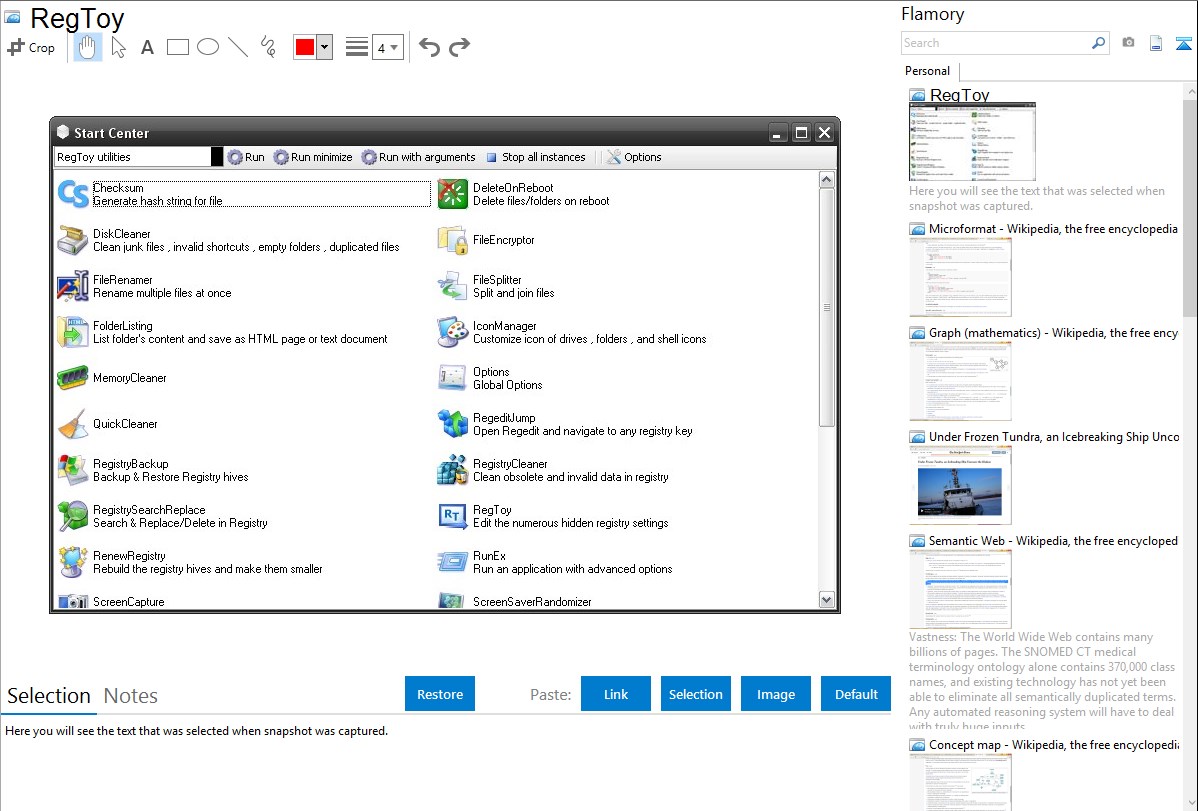Screen dimensions: 1198x811
Task: Open the RegToy snapshot thumbnail
Action: [973, 142]
